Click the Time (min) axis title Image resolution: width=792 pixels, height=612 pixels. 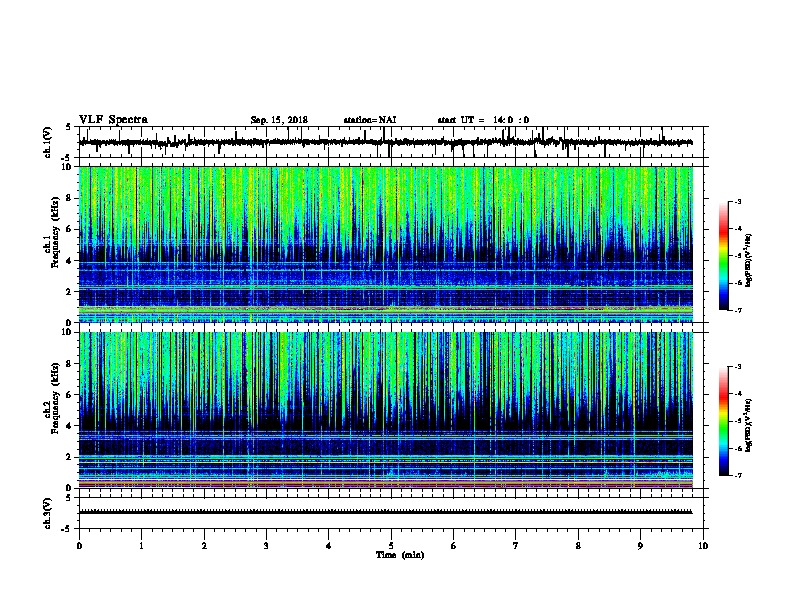tap(400, 555)
